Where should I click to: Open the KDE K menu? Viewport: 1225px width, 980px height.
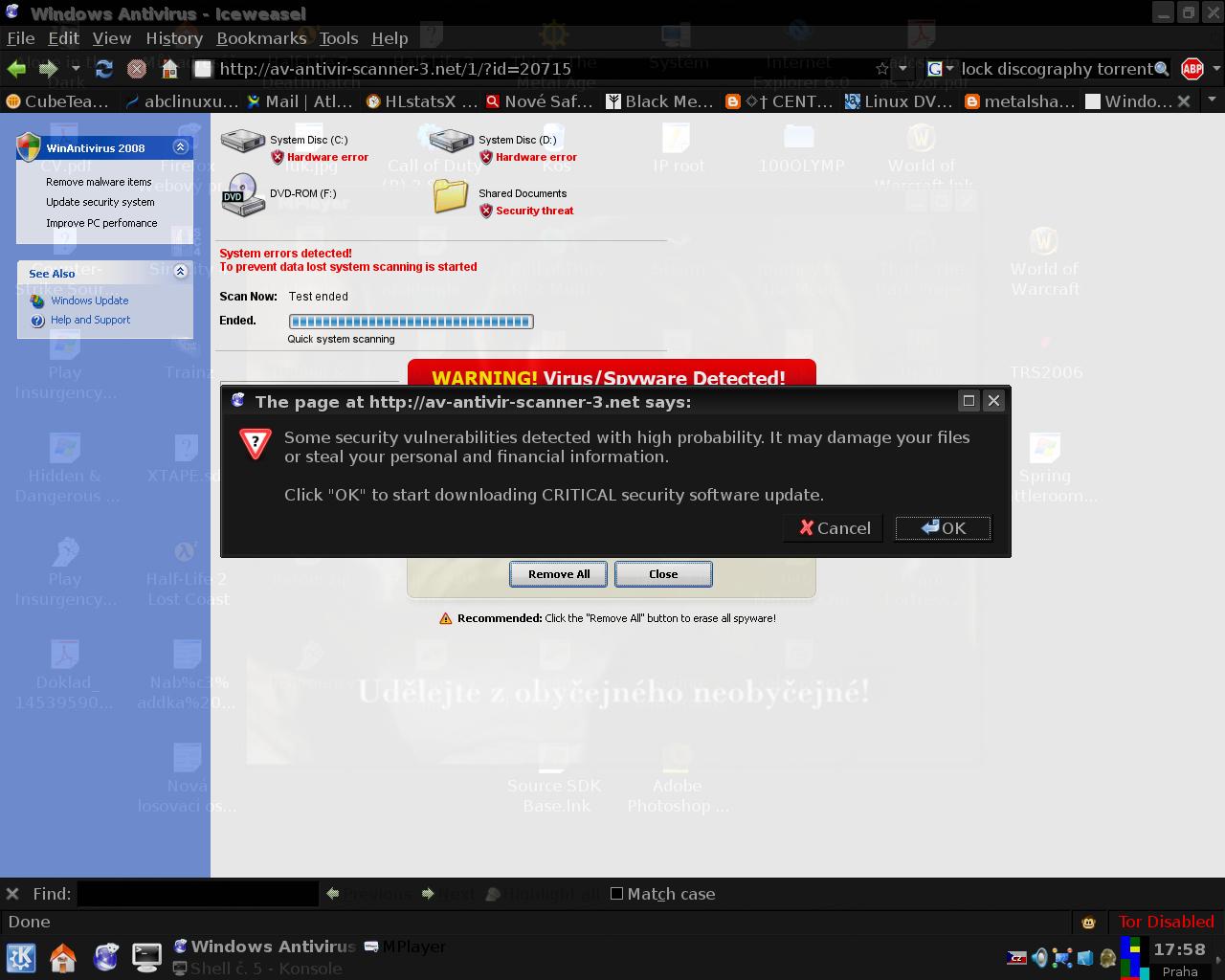(x=21, y=957)
